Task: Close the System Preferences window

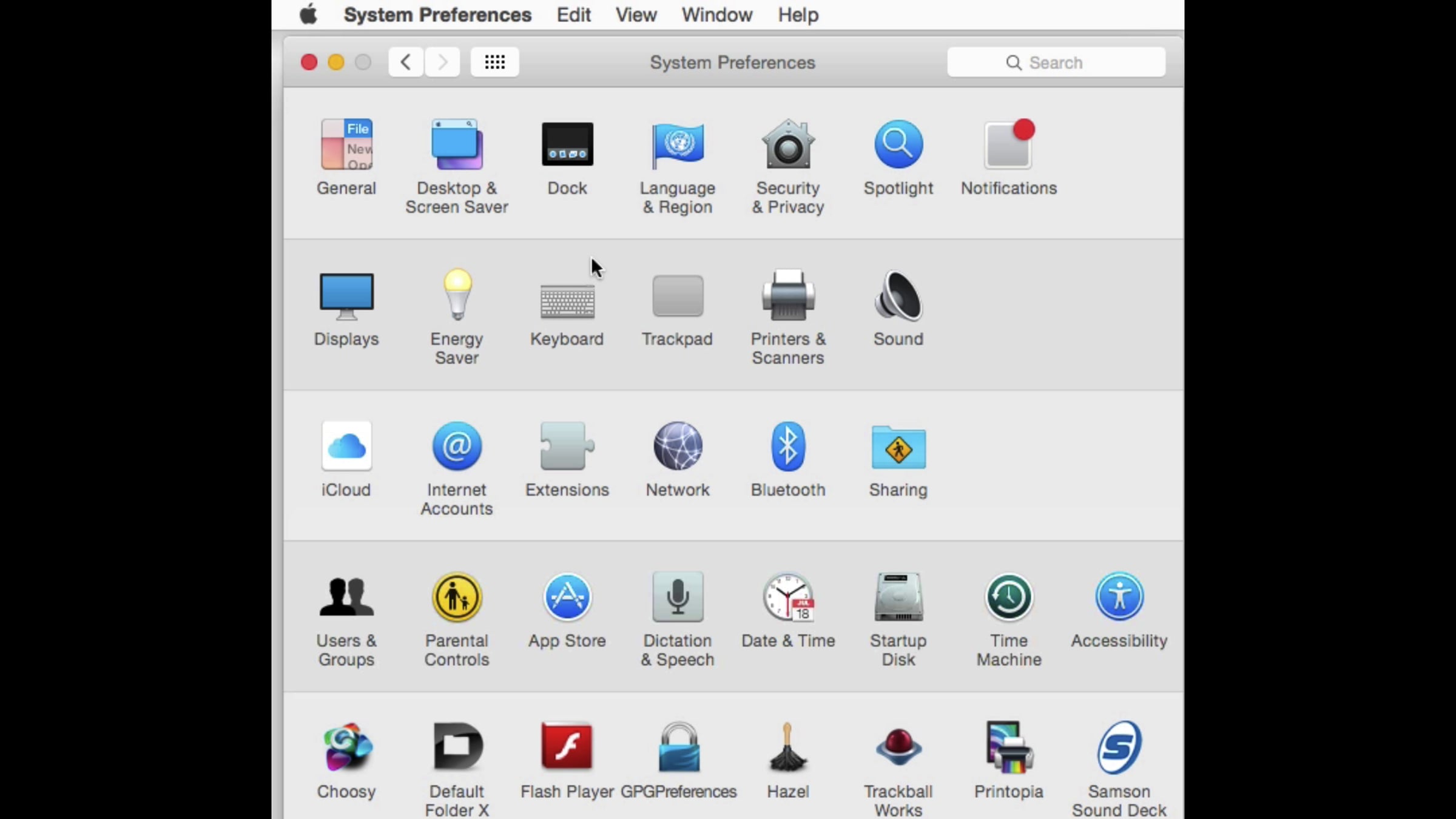Action: click(x=309, y=62)
